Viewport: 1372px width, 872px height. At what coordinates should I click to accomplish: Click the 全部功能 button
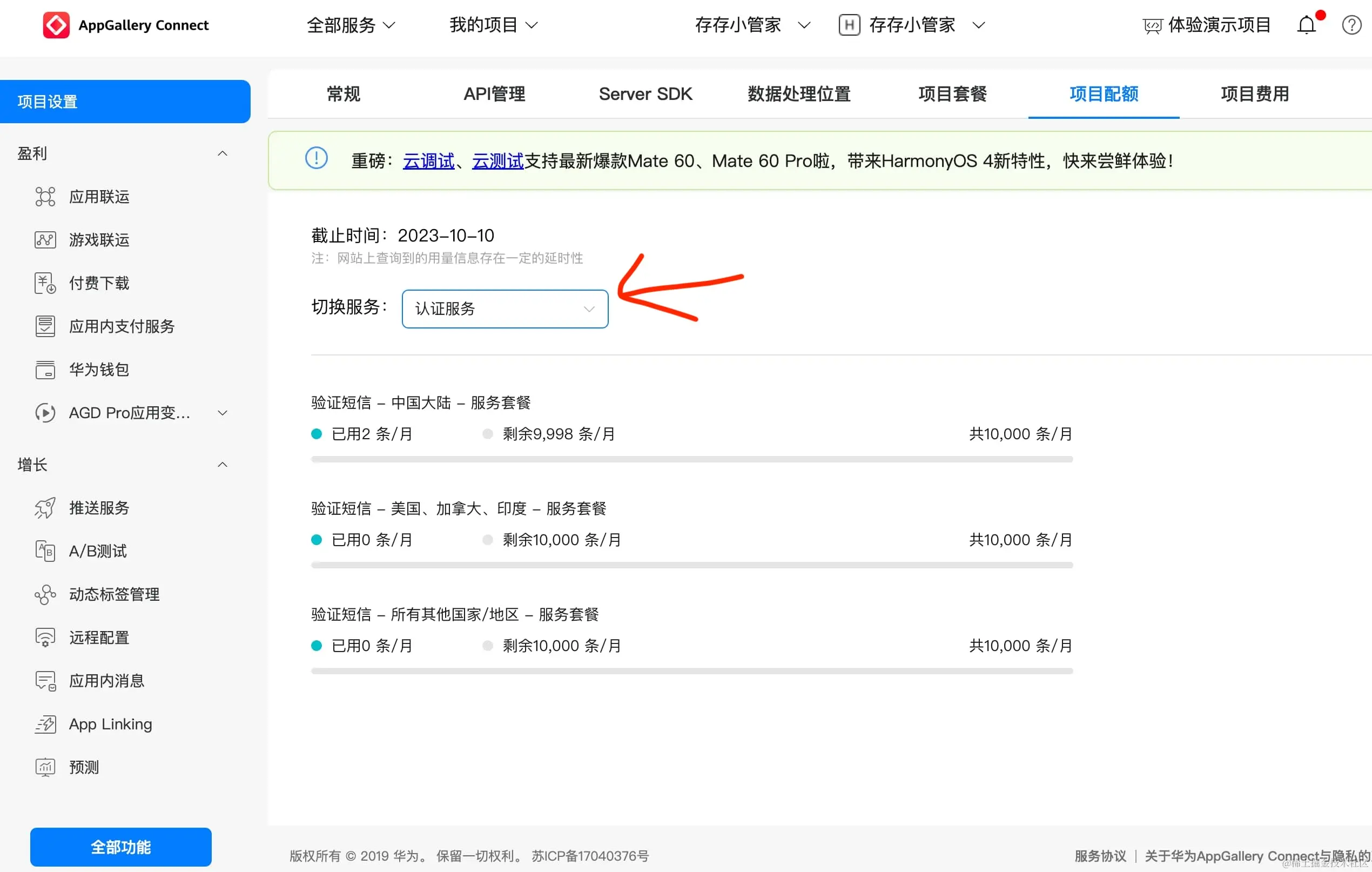pyautogui.click(x=121, y=847)
